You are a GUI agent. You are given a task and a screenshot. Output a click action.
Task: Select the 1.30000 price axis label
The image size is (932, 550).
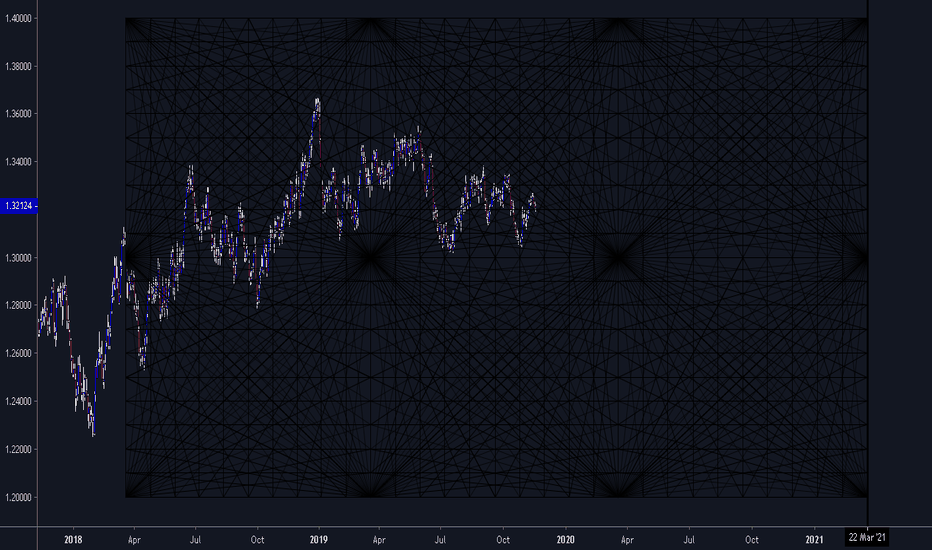[18, 258]
